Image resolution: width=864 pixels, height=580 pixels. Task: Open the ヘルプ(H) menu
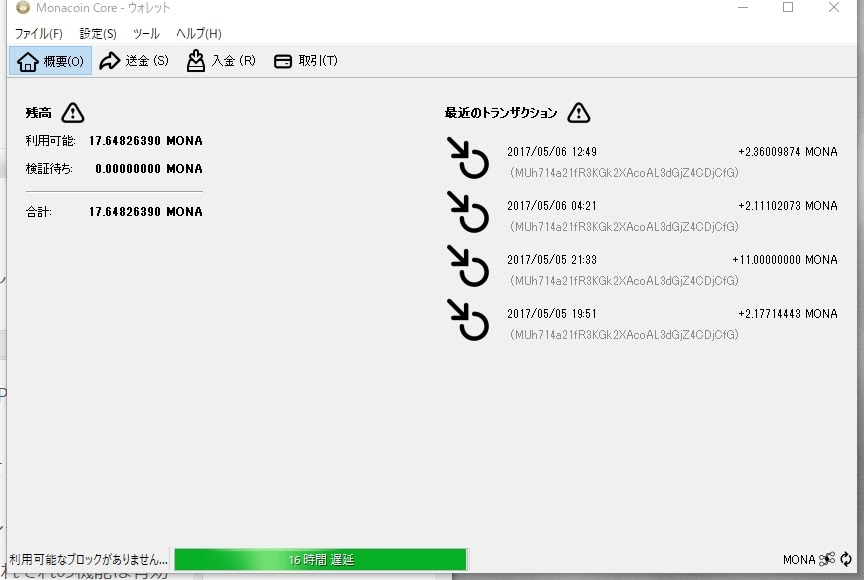pyautogui.click(x=198, y=34)
